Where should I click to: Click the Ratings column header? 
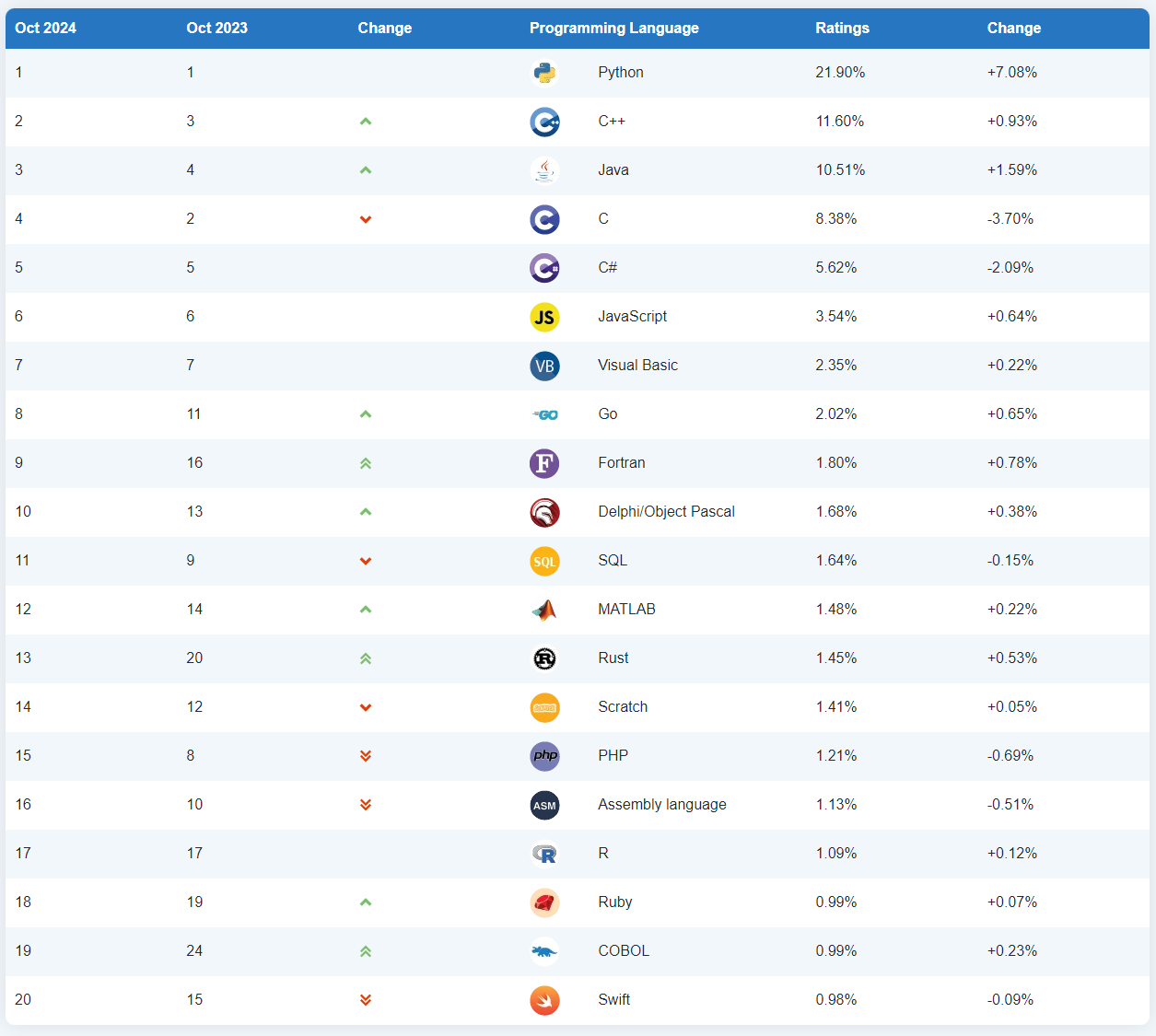point(842,28)
